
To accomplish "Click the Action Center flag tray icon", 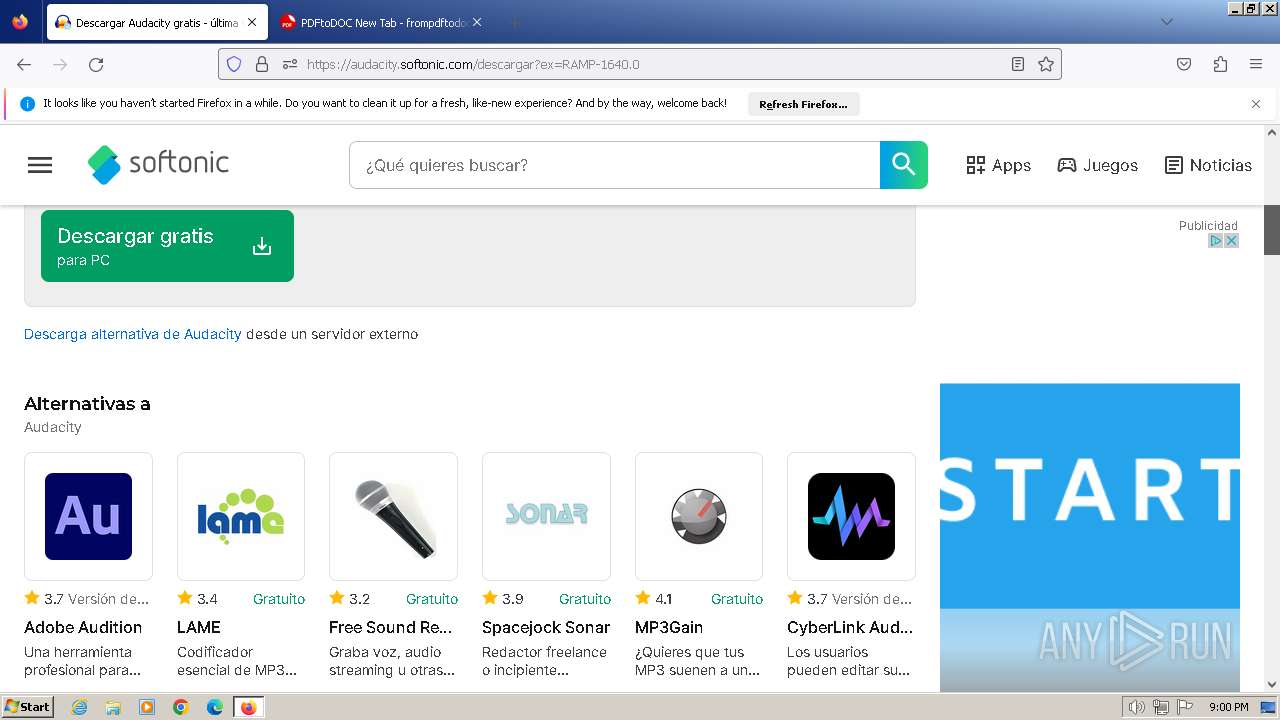I will 1185,707.
